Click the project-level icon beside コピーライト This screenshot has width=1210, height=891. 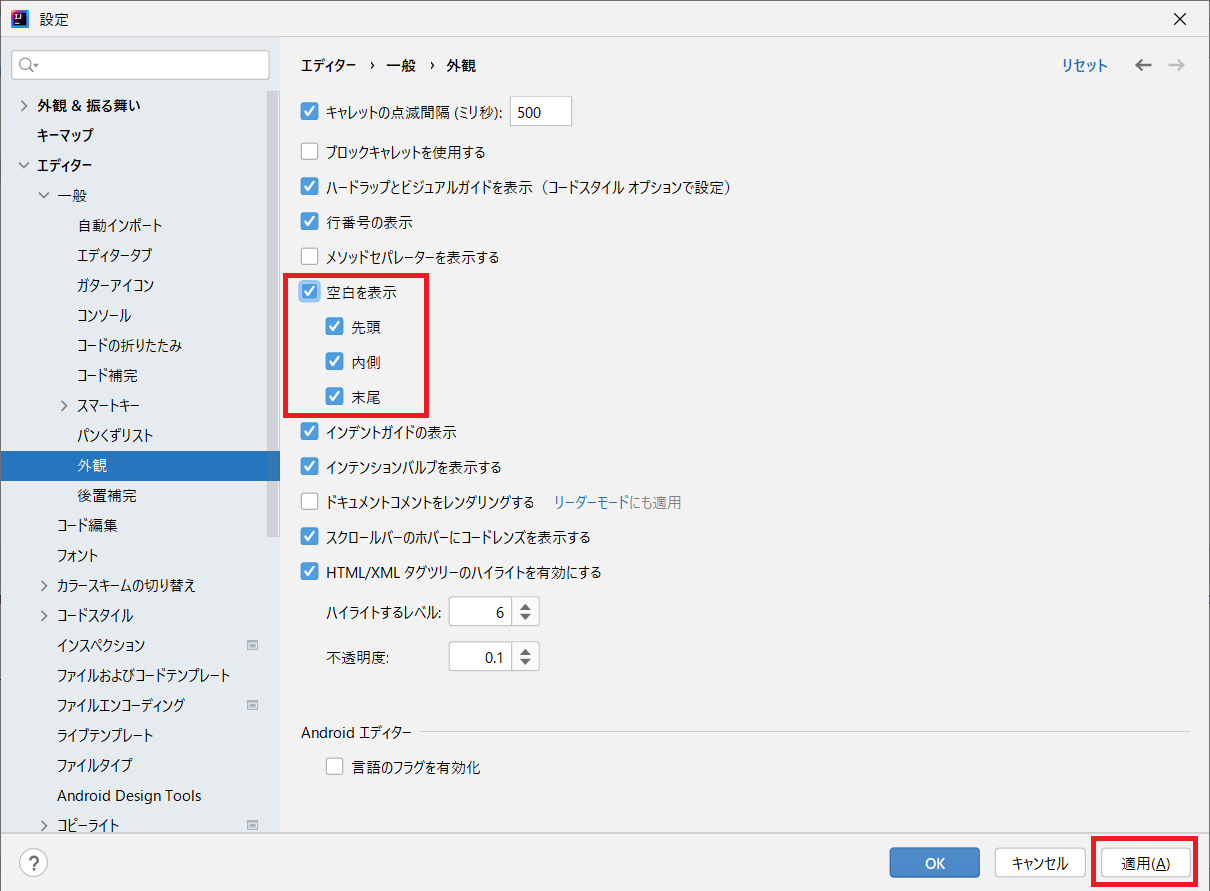coord(252,825)
